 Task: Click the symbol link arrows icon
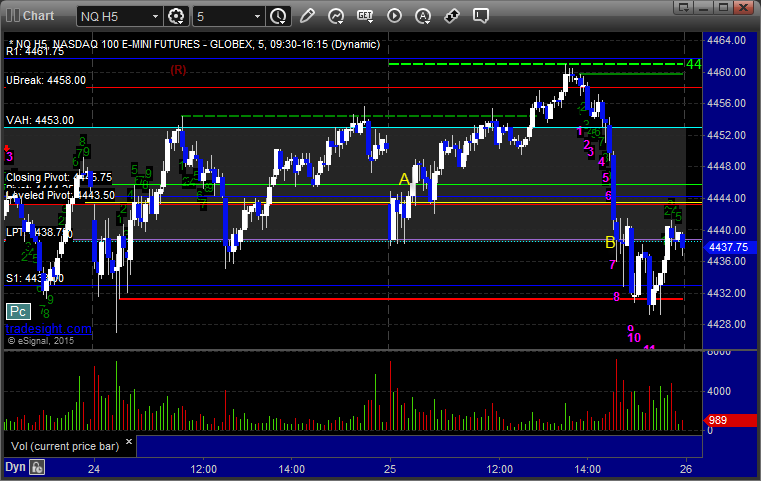tap(452, 16)
